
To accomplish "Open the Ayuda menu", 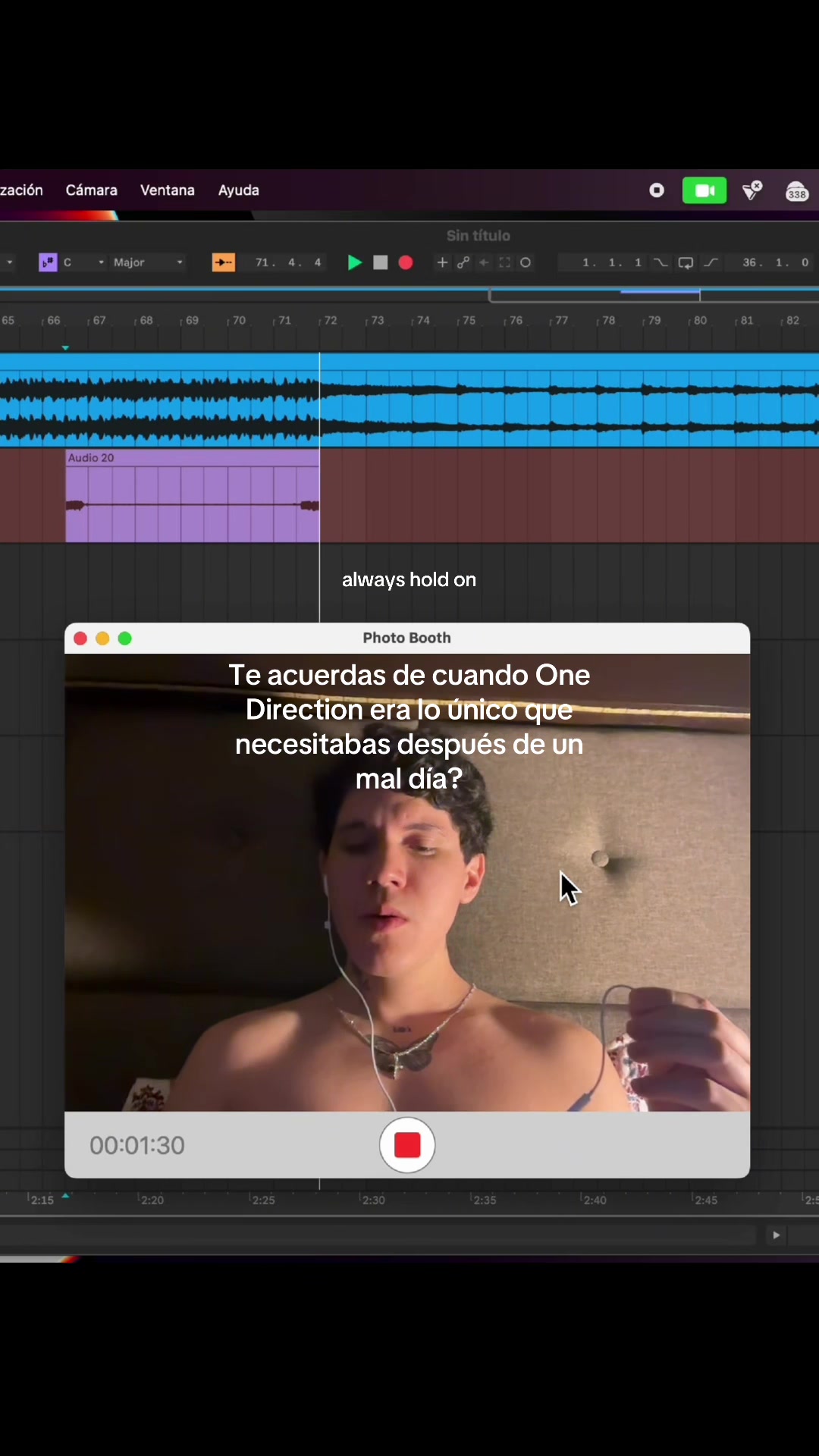I will coord(239,190).
